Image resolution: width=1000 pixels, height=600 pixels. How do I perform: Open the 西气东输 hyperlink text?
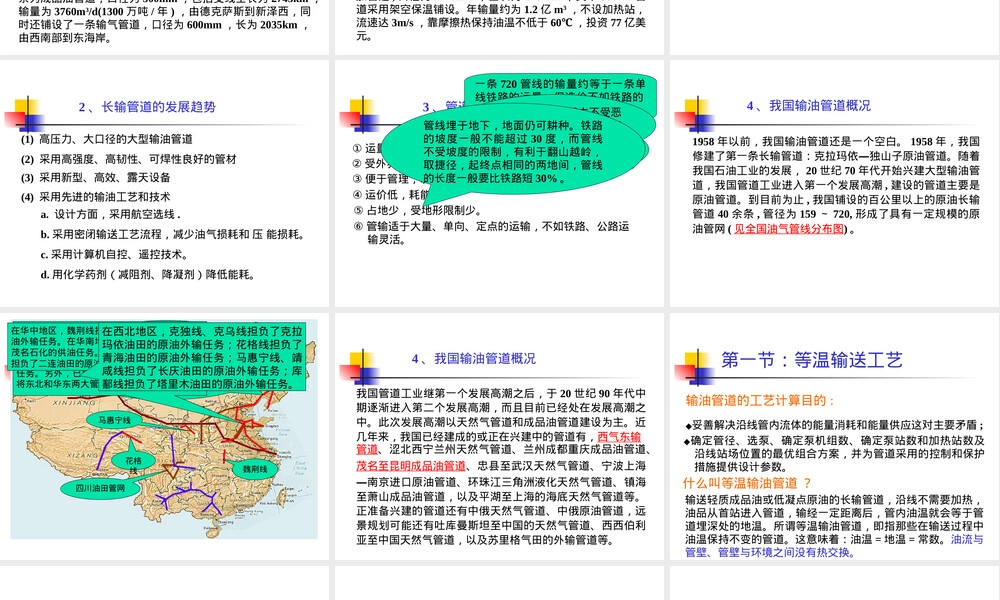[619, 437]
